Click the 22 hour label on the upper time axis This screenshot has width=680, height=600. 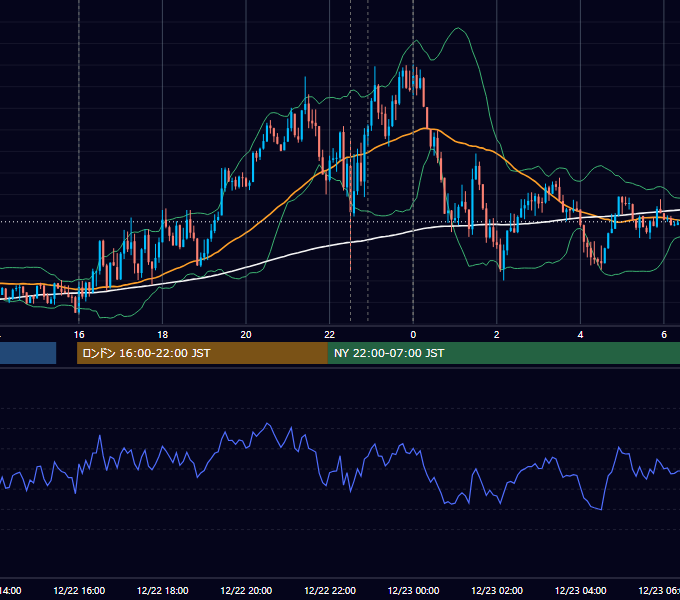pos(330,335)
